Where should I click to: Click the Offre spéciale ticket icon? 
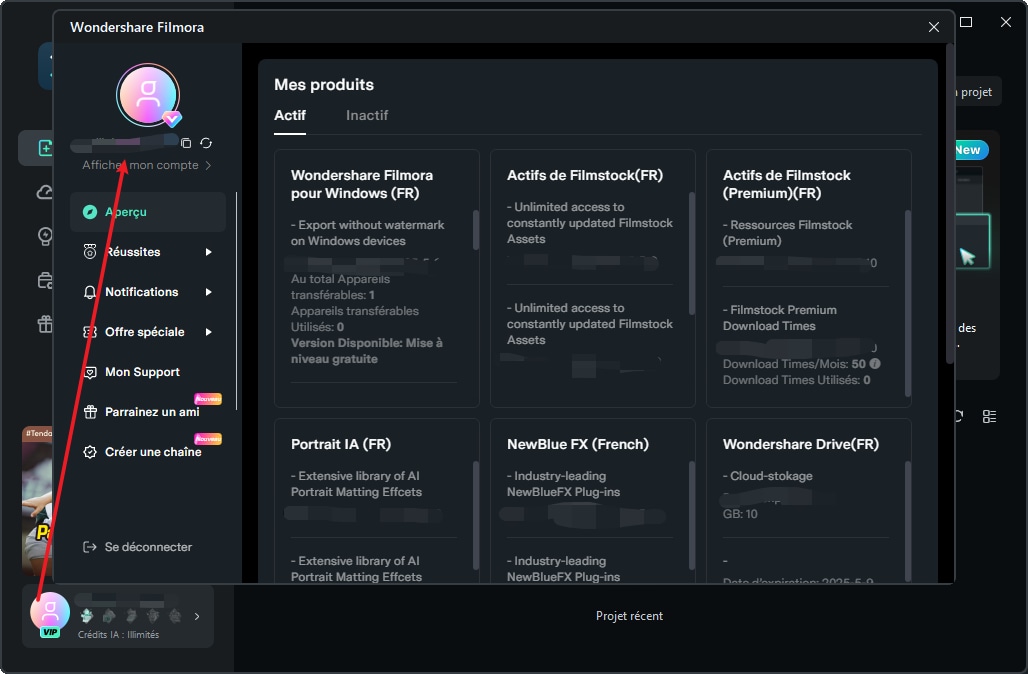tap(90, 332)
